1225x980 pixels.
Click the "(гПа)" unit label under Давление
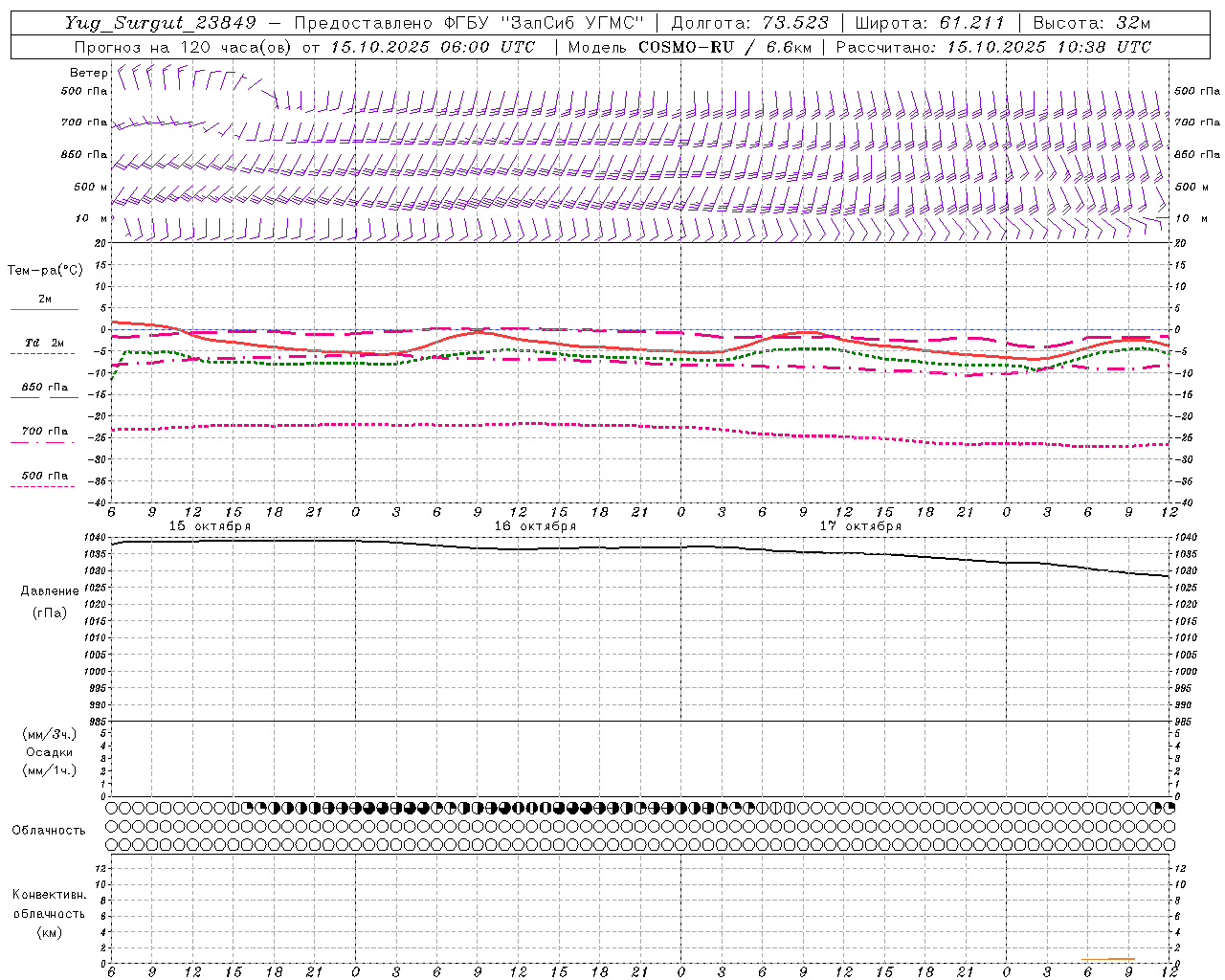50,612
